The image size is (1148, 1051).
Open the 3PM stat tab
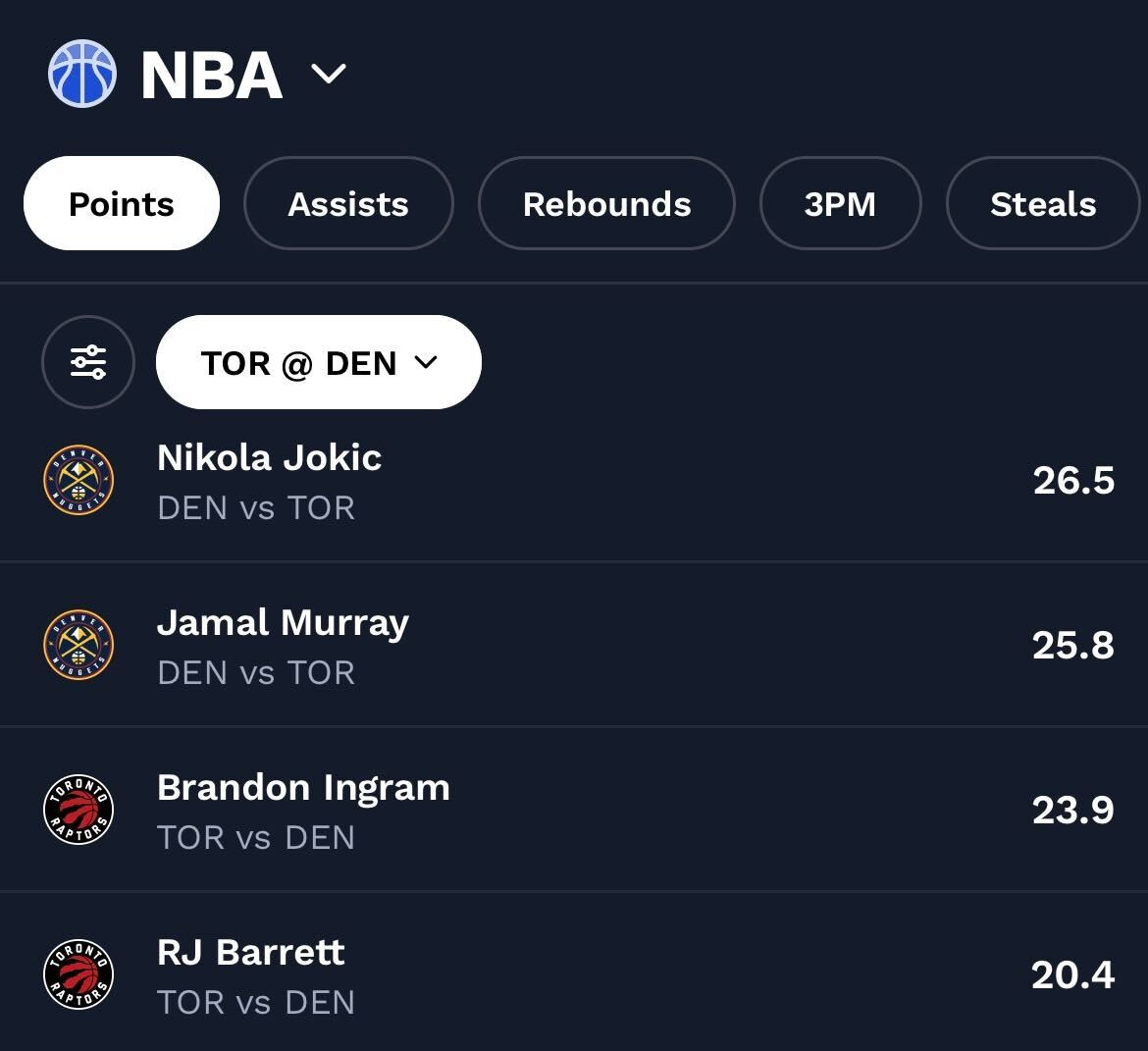tap(840, 204)
